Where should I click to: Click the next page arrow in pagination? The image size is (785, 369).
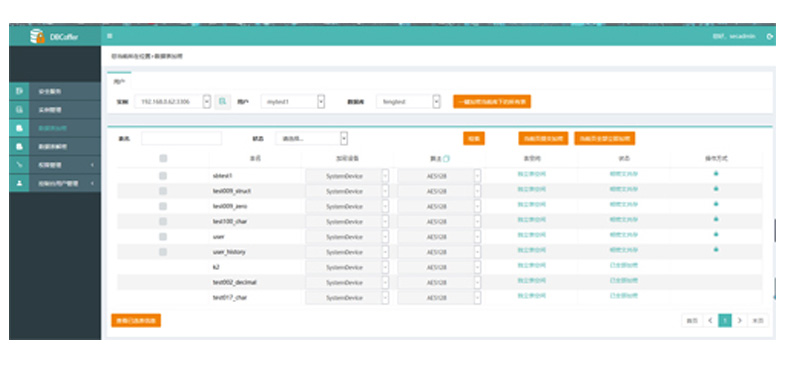click(x=739, y=320)
